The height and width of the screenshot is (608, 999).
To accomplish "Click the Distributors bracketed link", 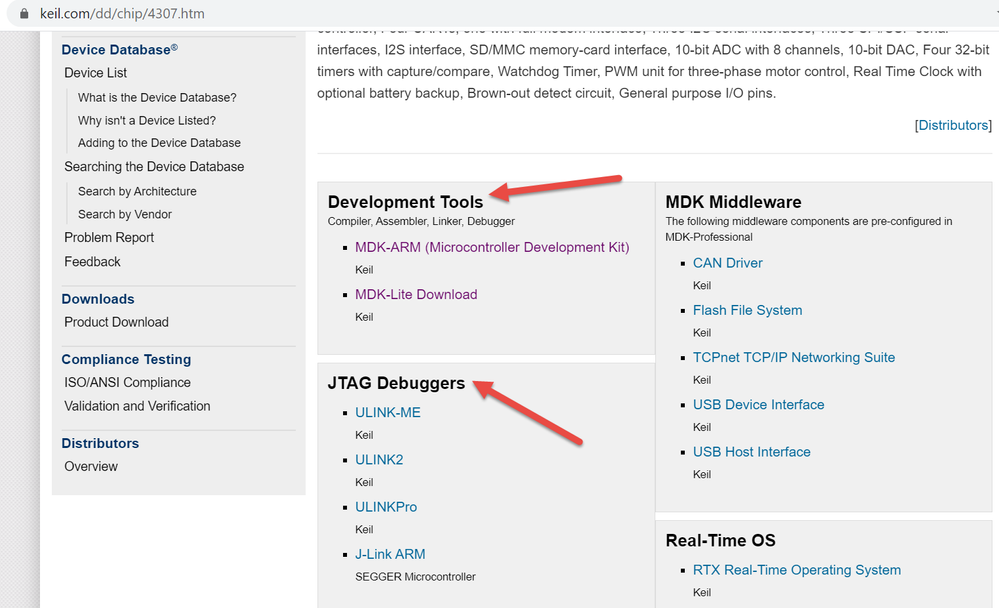I will (x=953, y=125).
